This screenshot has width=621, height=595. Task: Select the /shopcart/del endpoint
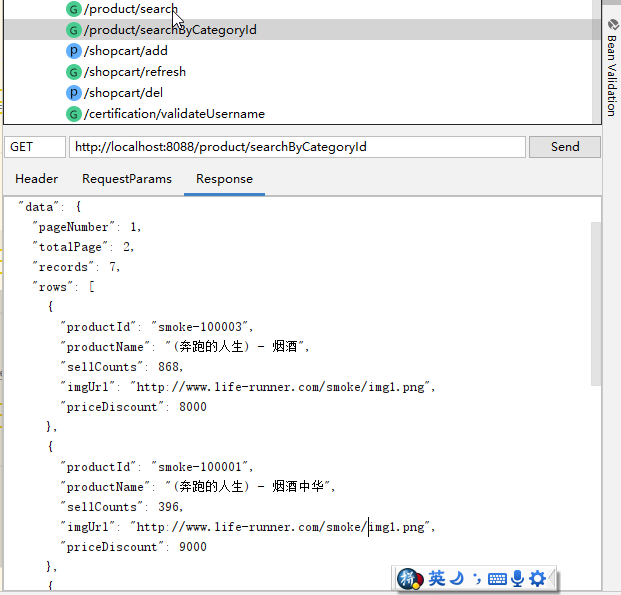(x=123, y=93)
